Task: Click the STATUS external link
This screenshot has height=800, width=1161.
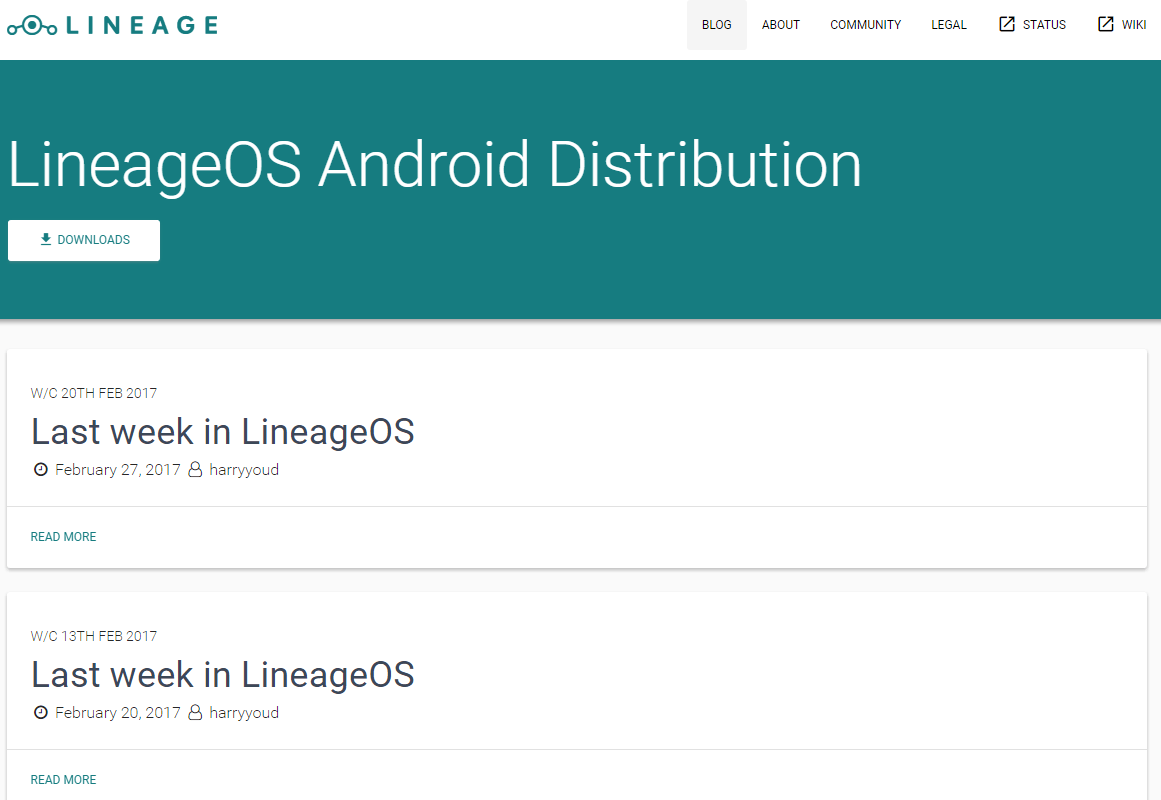Action: [1043, 24]
